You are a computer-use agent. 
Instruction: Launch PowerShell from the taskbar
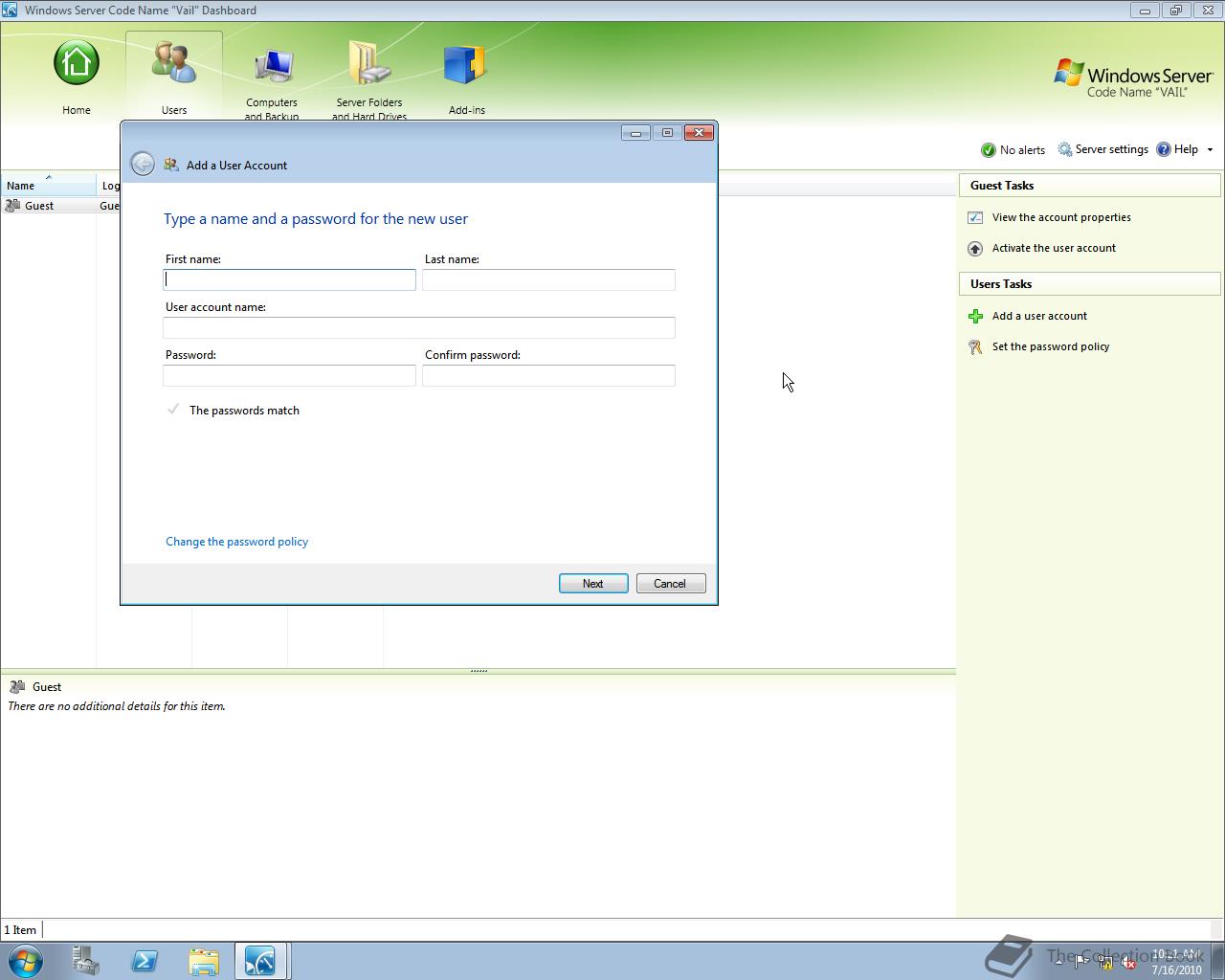(x=145, y=961)
